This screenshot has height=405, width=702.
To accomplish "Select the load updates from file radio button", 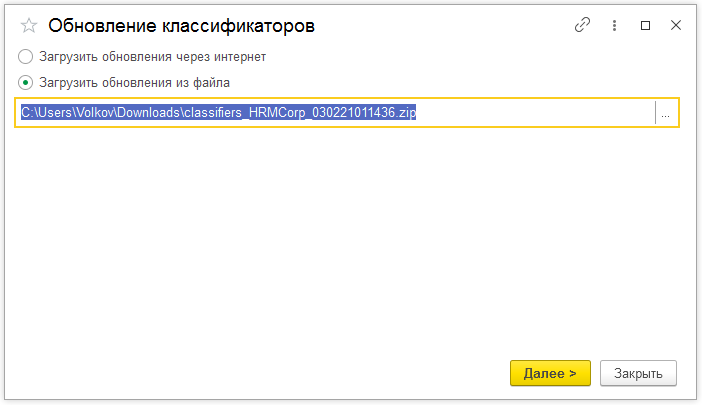I will click(26, 83).
